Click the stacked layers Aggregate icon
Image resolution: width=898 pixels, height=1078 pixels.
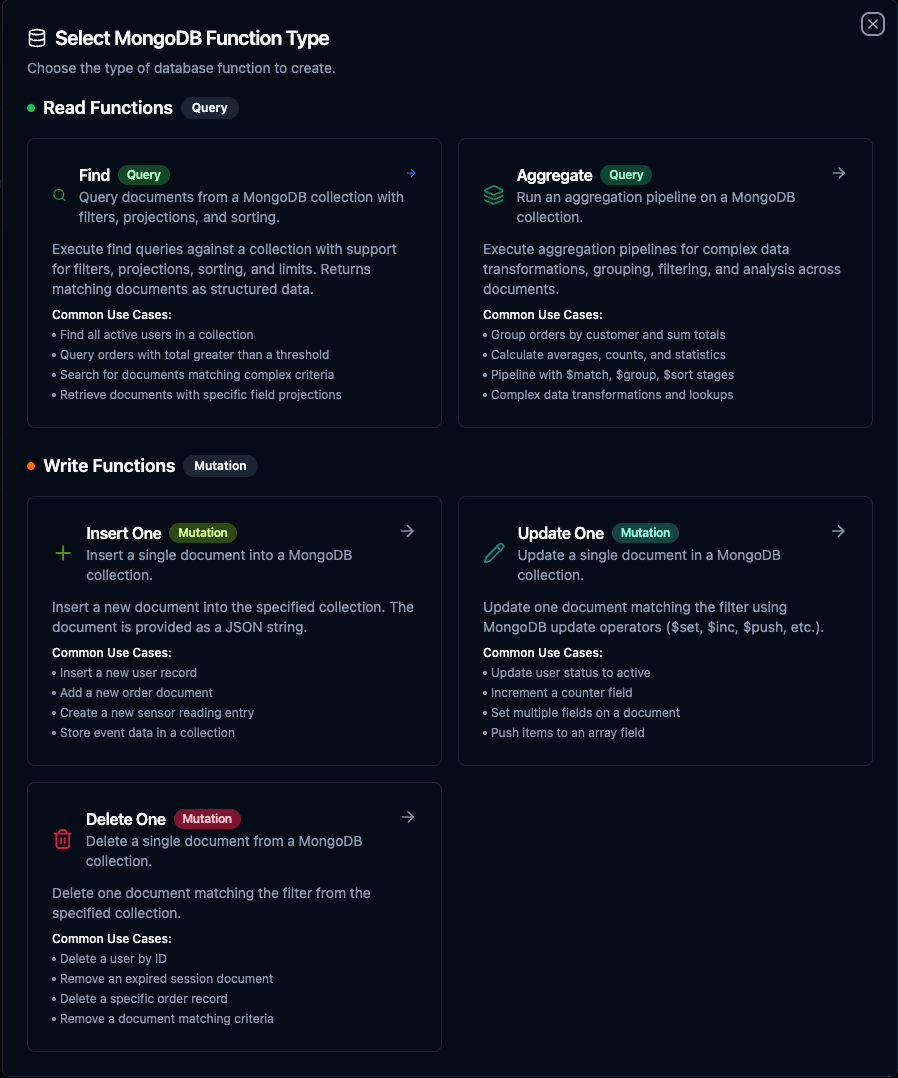tap(494, 196)
